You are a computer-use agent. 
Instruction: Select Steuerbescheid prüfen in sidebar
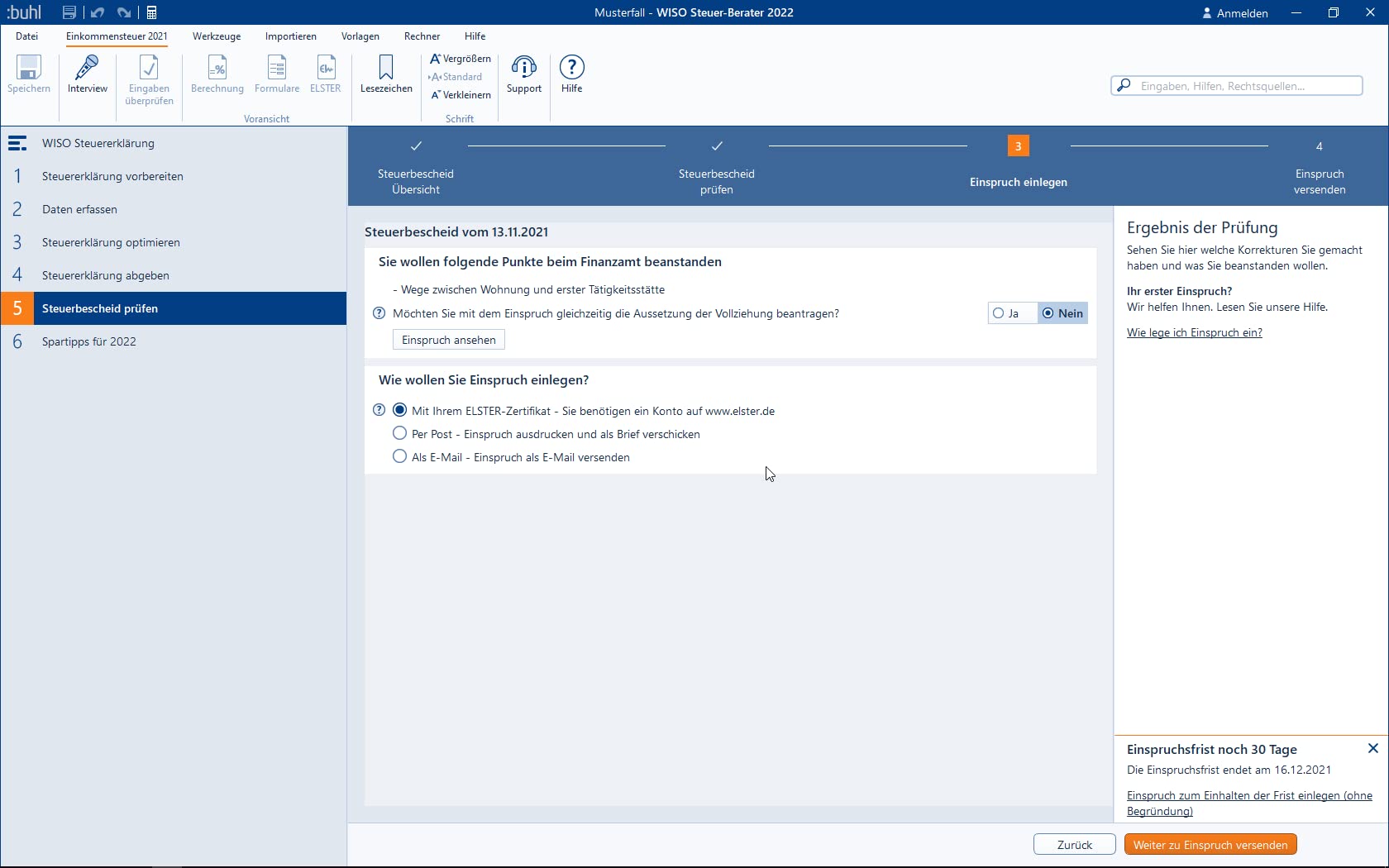coord(174,308)
